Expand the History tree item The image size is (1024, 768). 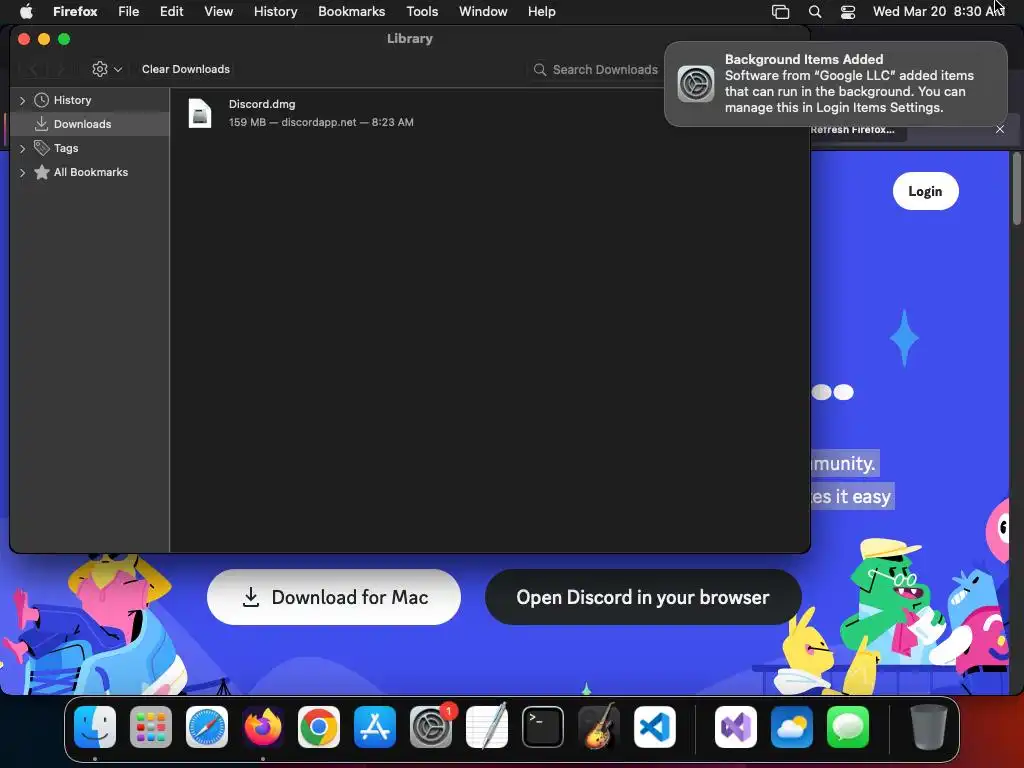[x=22, y=101]
